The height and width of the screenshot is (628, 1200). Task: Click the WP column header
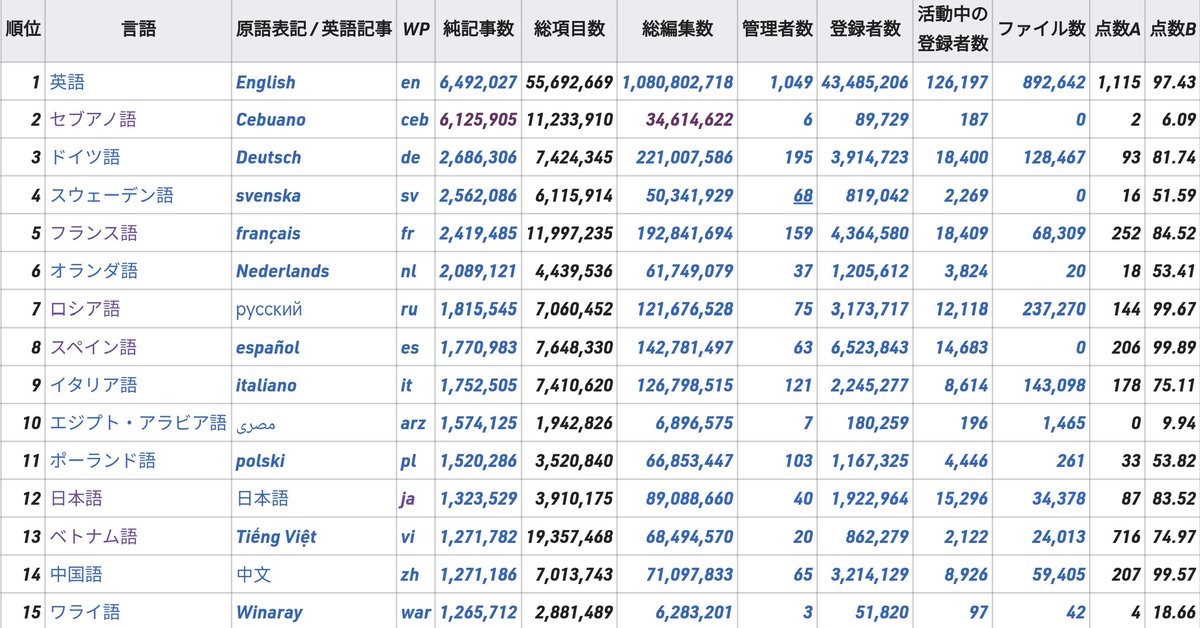click(x=416, y=29)
